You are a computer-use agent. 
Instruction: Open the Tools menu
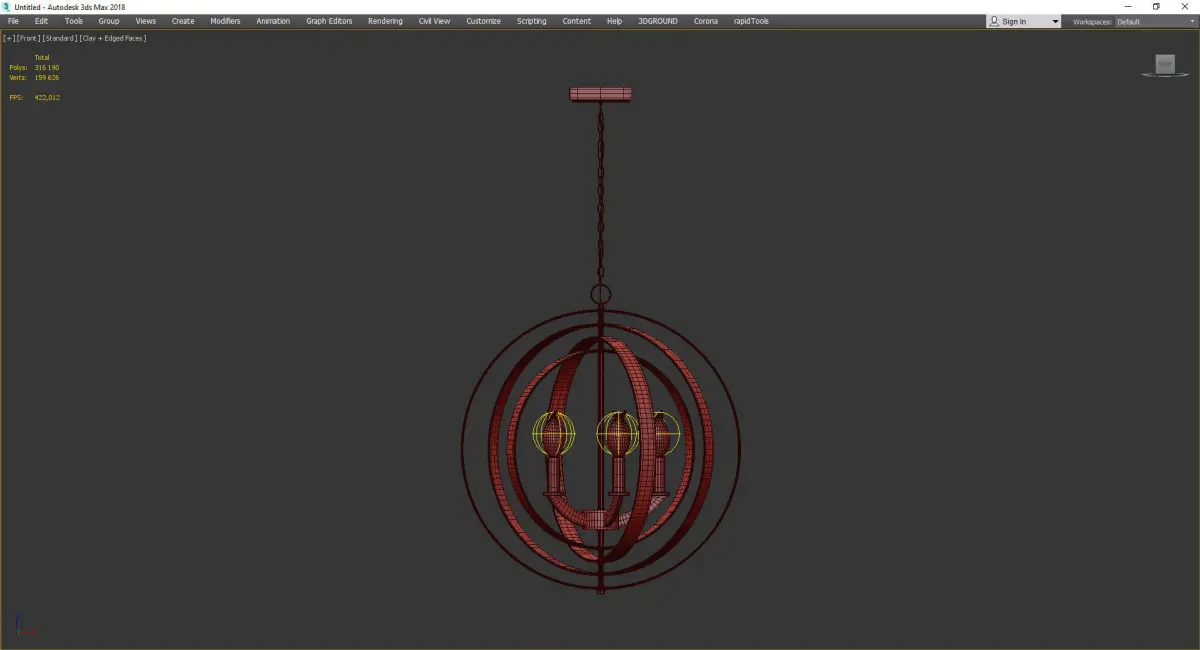[74, 21]
